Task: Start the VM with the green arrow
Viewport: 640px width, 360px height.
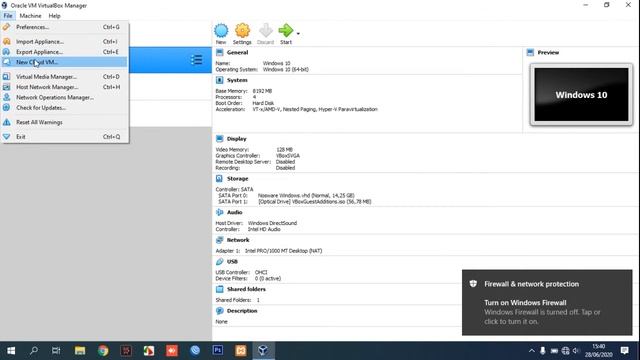Action: (x=285, y=30)
